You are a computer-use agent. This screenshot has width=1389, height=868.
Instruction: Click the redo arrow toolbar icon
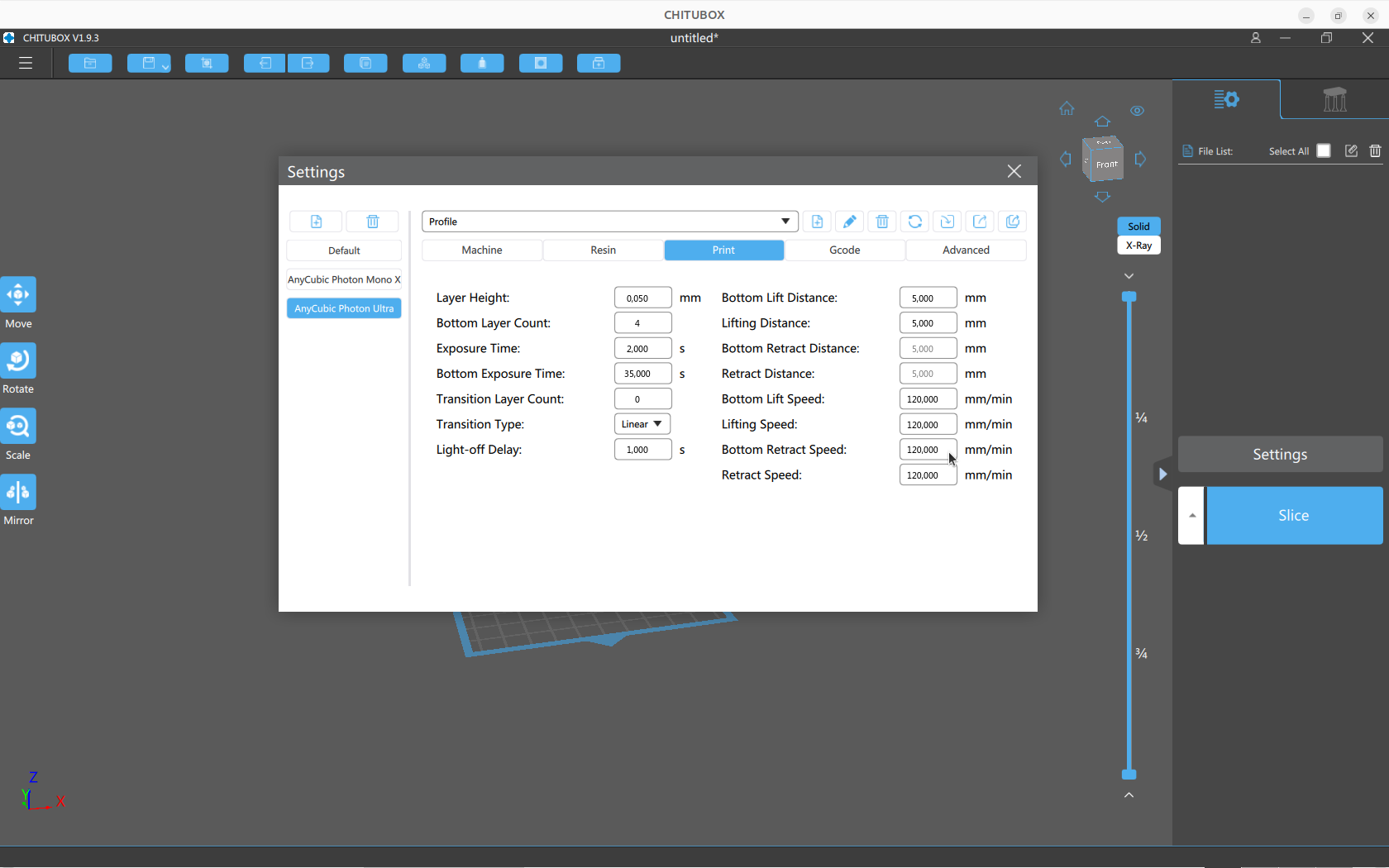[308, 63]
